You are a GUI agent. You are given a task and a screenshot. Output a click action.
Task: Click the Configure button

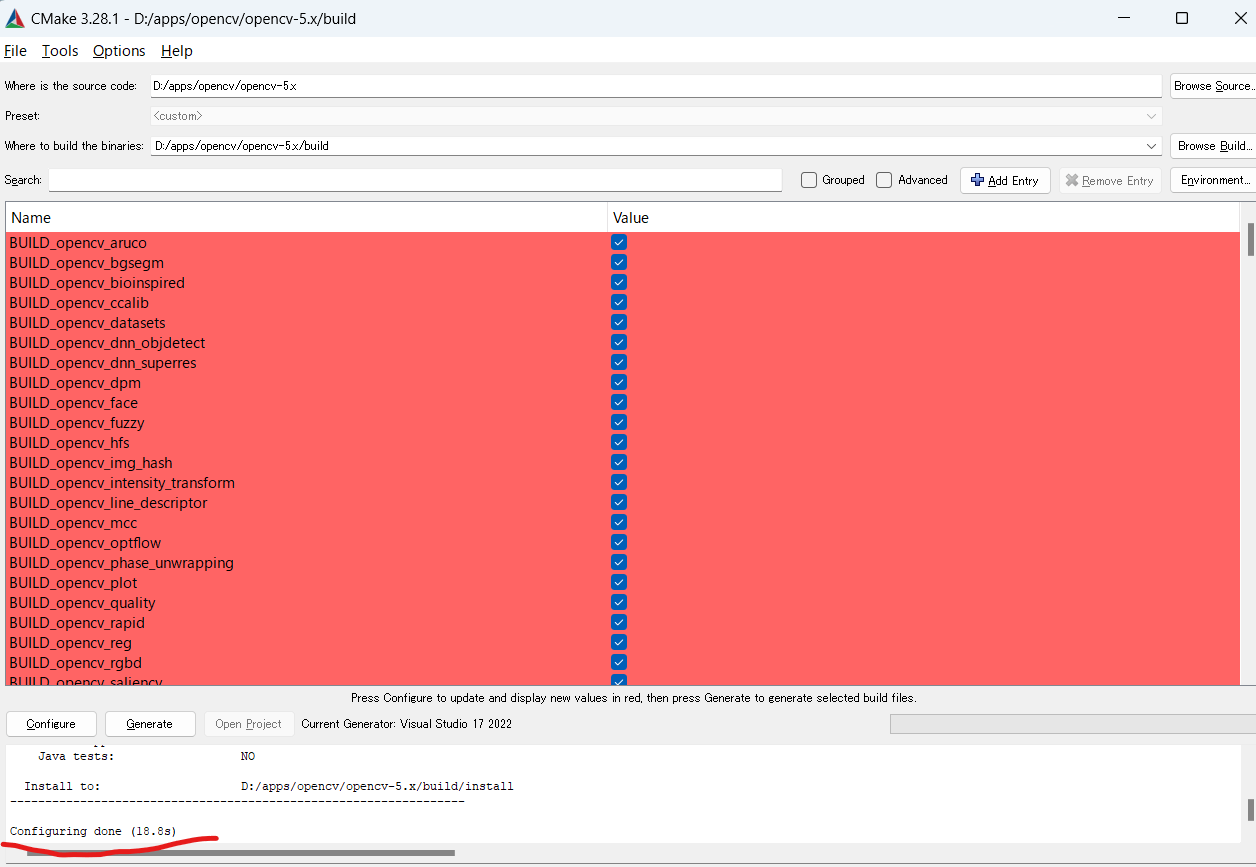pos(51,724)
